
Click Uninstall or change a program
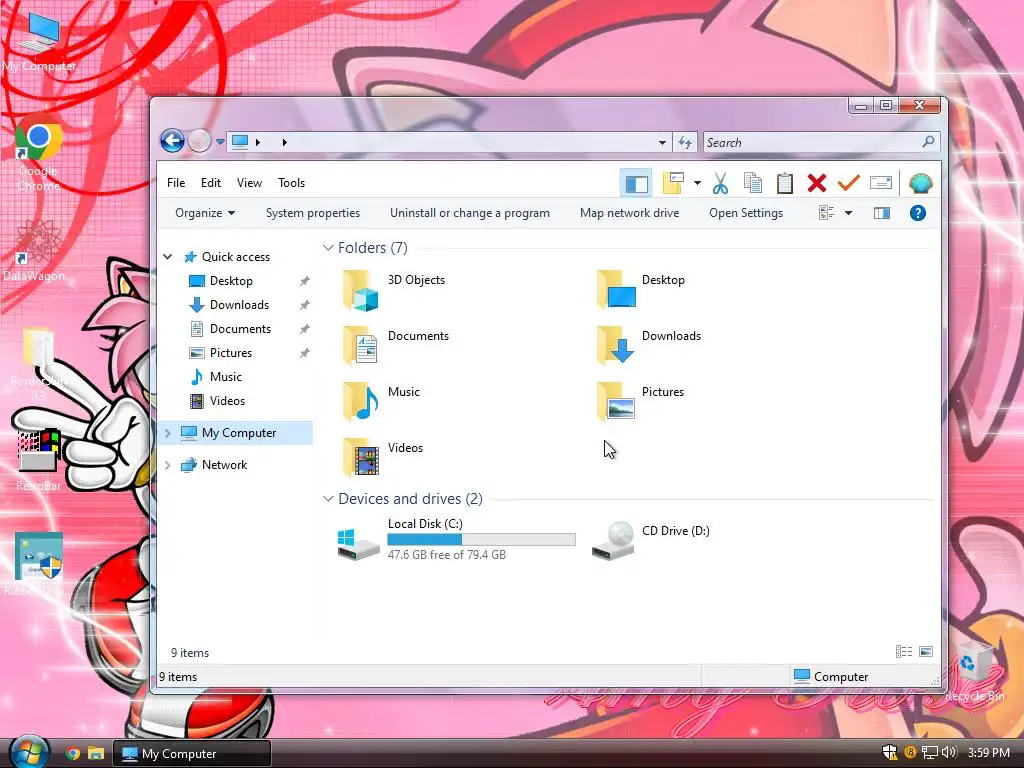pos(470,213)
